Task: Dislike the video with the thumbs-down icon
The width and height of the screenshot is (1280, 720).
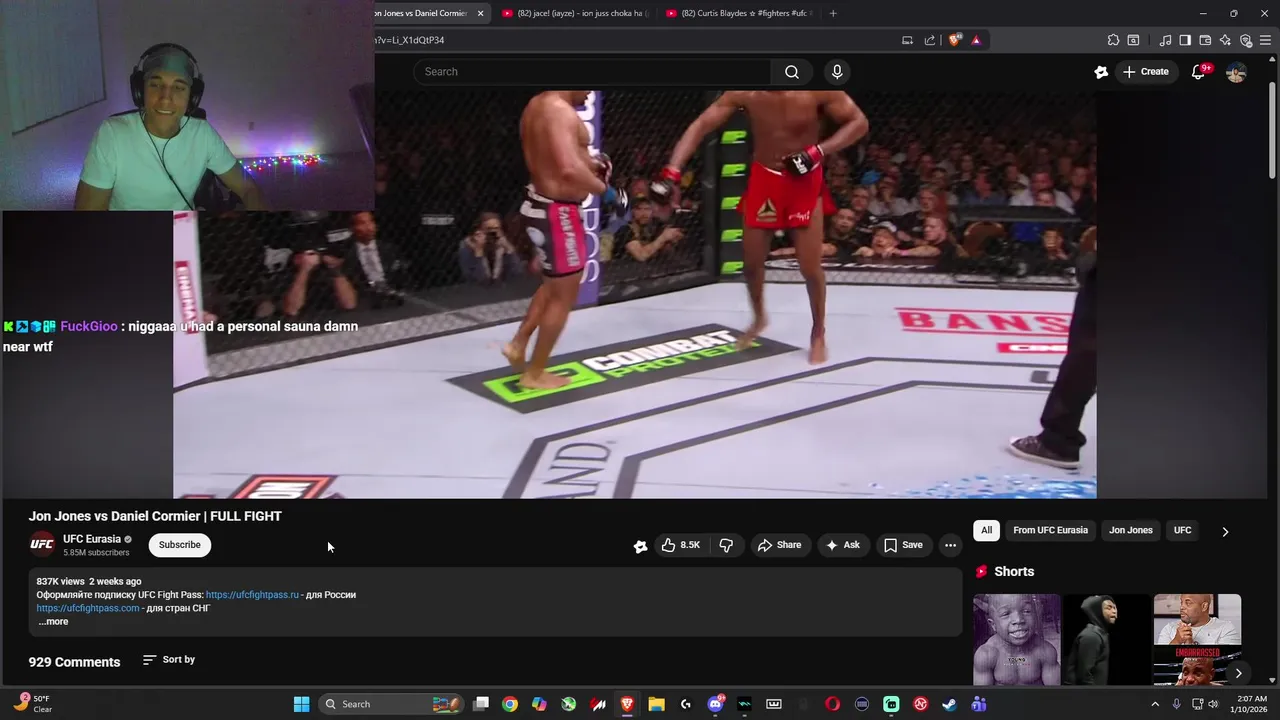Action: [x=726, y=545]
